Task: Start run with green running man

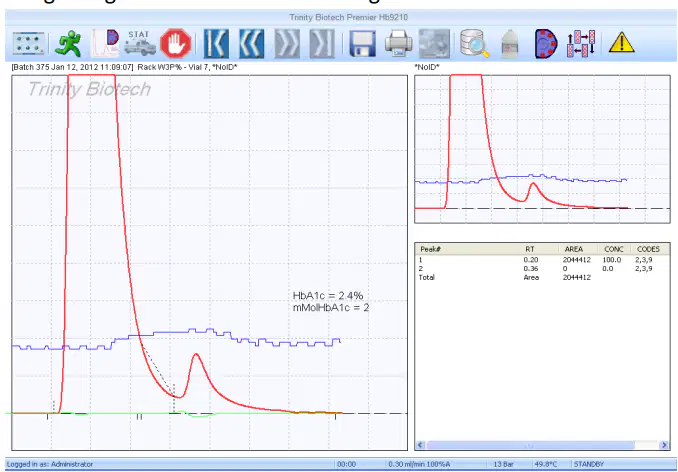Action: pos(69,44)
